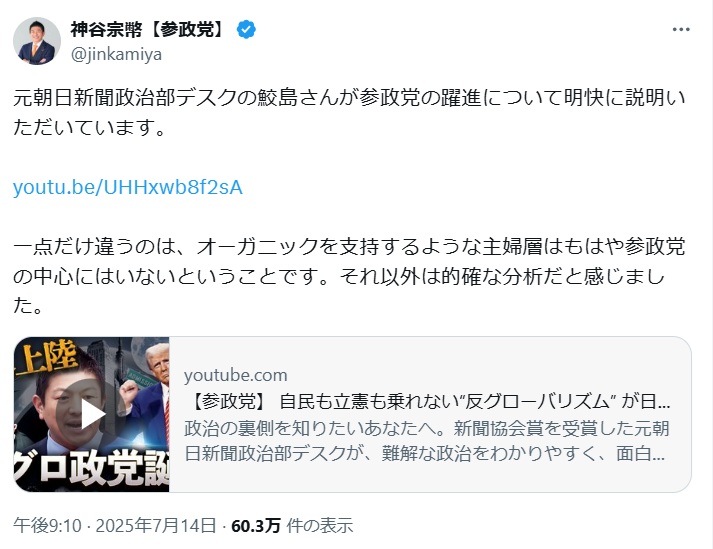Click the suited man with raised fist in thumbnail
This screenshot has width=713, height=549.
tap(152, 391)
